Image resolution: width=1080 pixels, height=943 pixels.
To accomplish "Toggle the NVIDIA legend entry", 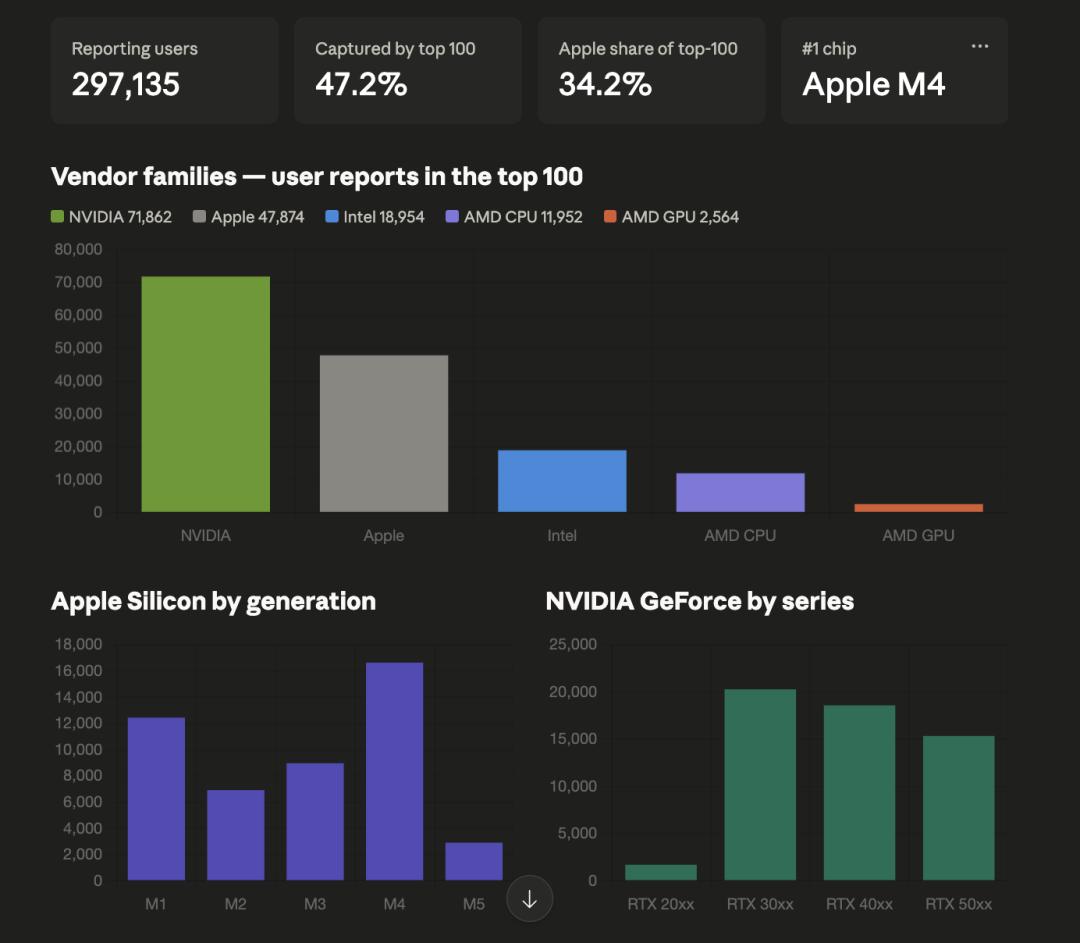I will [112, 217].
